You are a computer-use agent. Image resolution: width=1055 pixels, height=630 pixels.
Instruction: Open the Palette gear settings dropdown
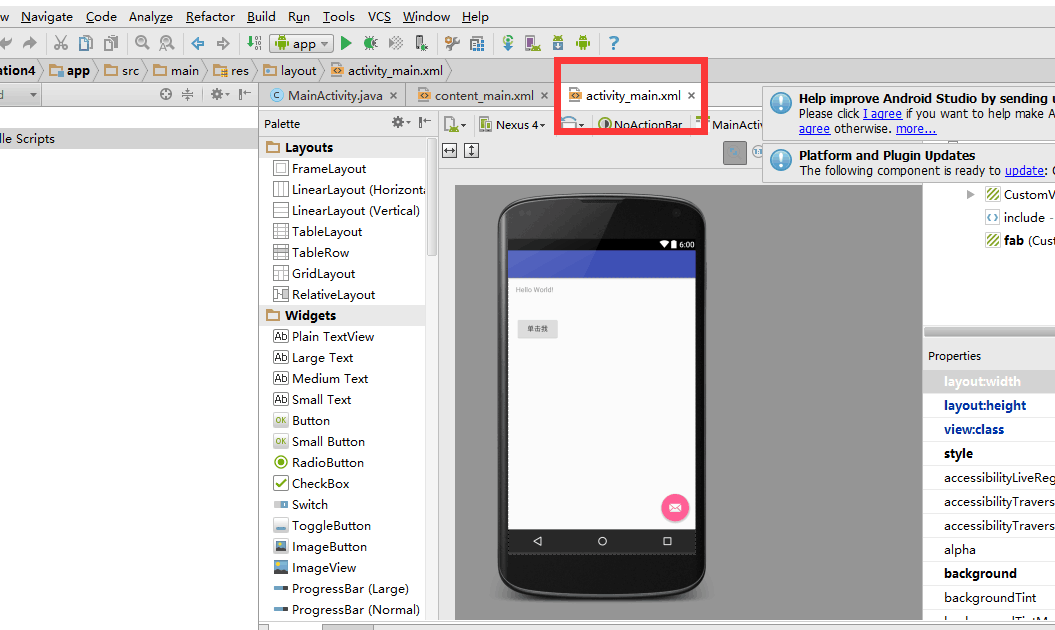click(x=401, y=122)
